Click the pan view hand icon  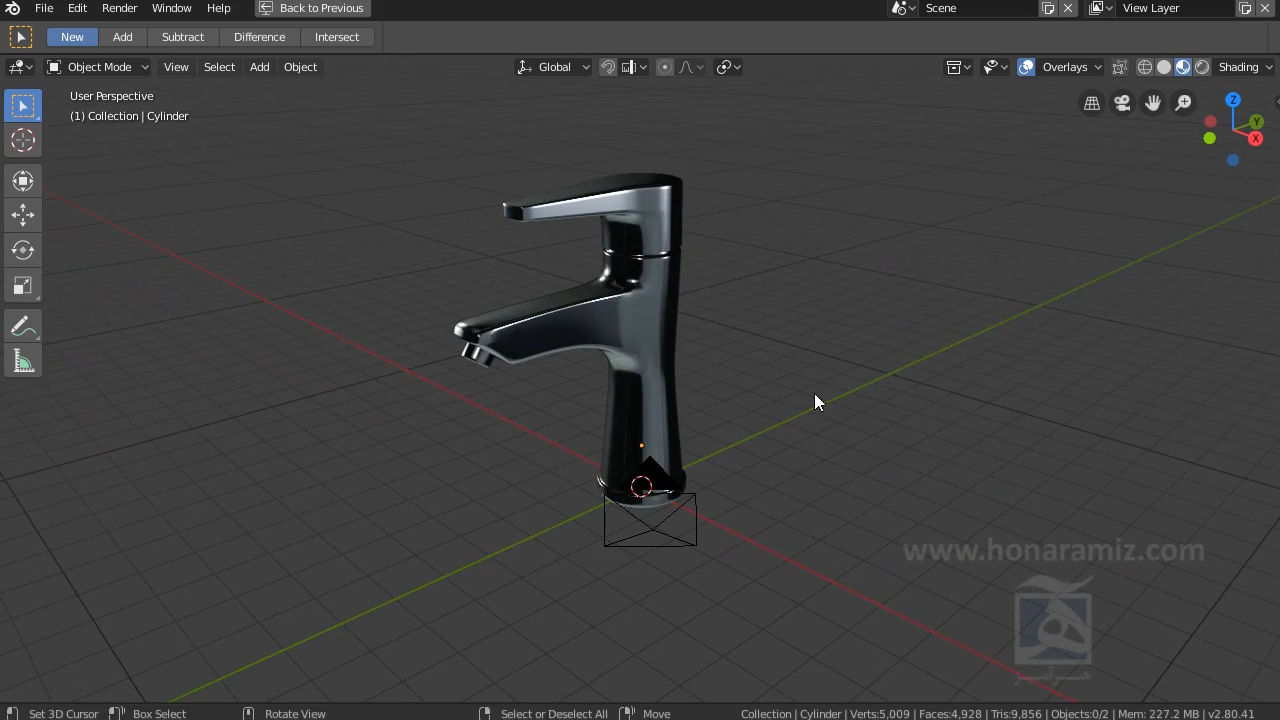1153,103
